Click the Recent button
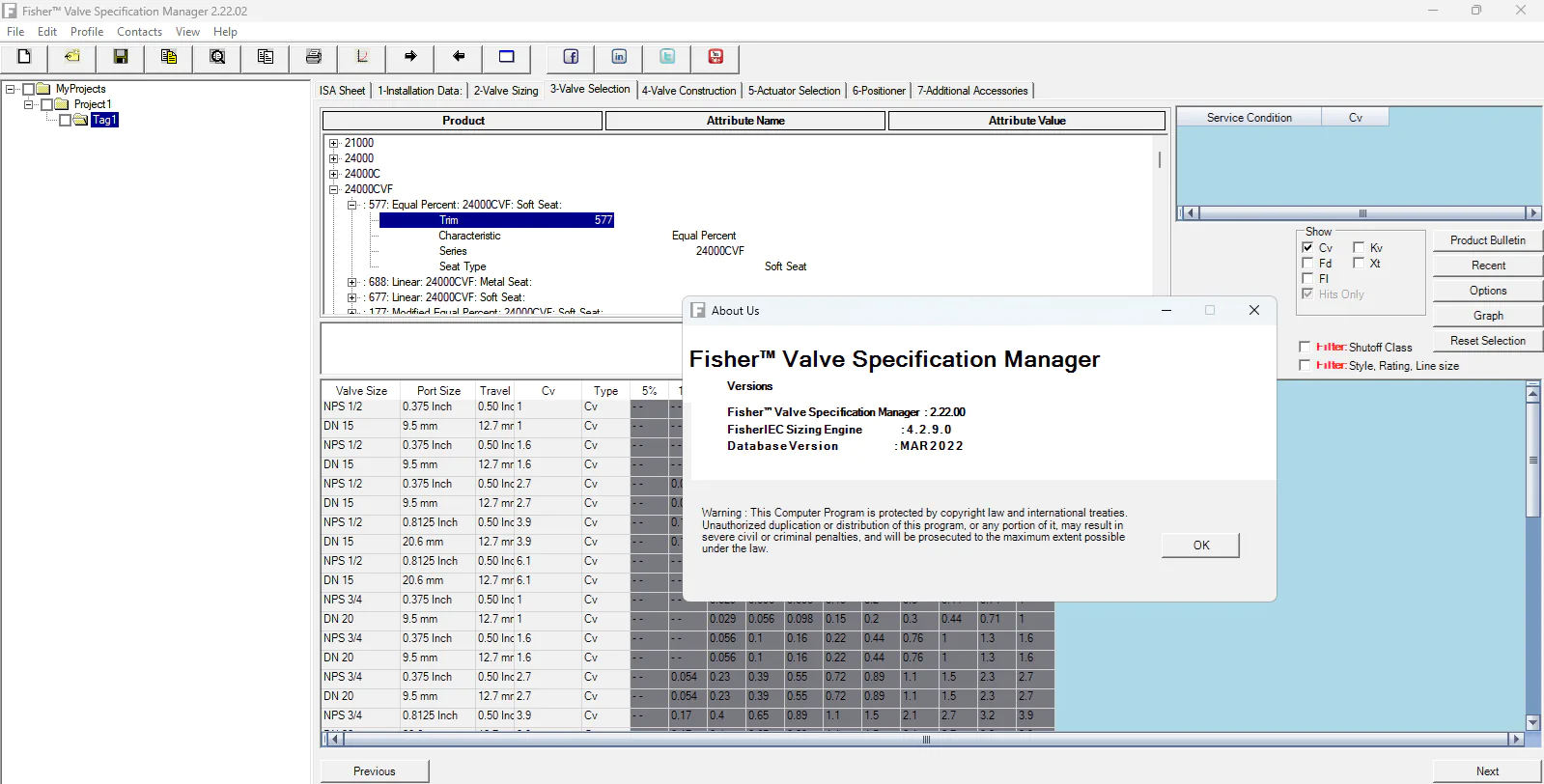The width and height of the screenshot is (1544, 784). click(1487, 266)
